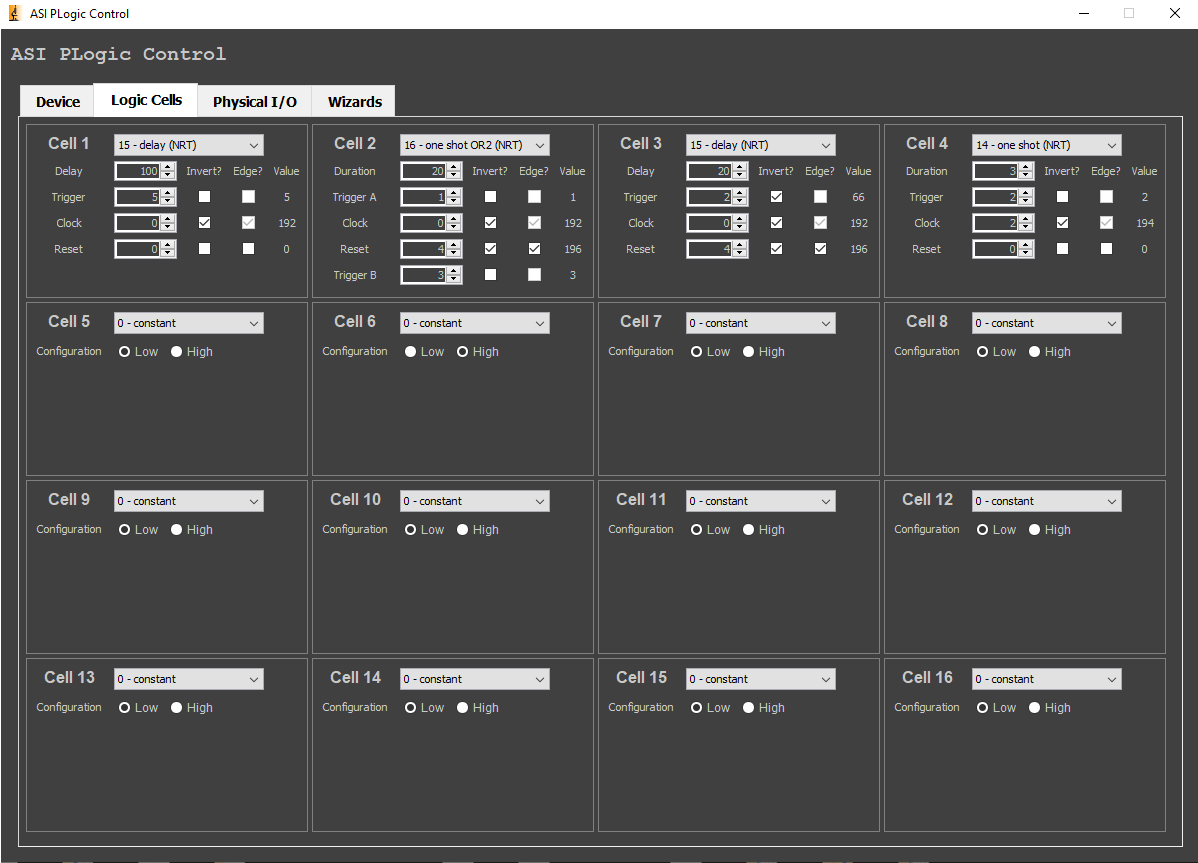The width and height of the screenshot is (1198, 863).
Task: Switch to the Physical I/O tab
Action: (x=254, y=101)
